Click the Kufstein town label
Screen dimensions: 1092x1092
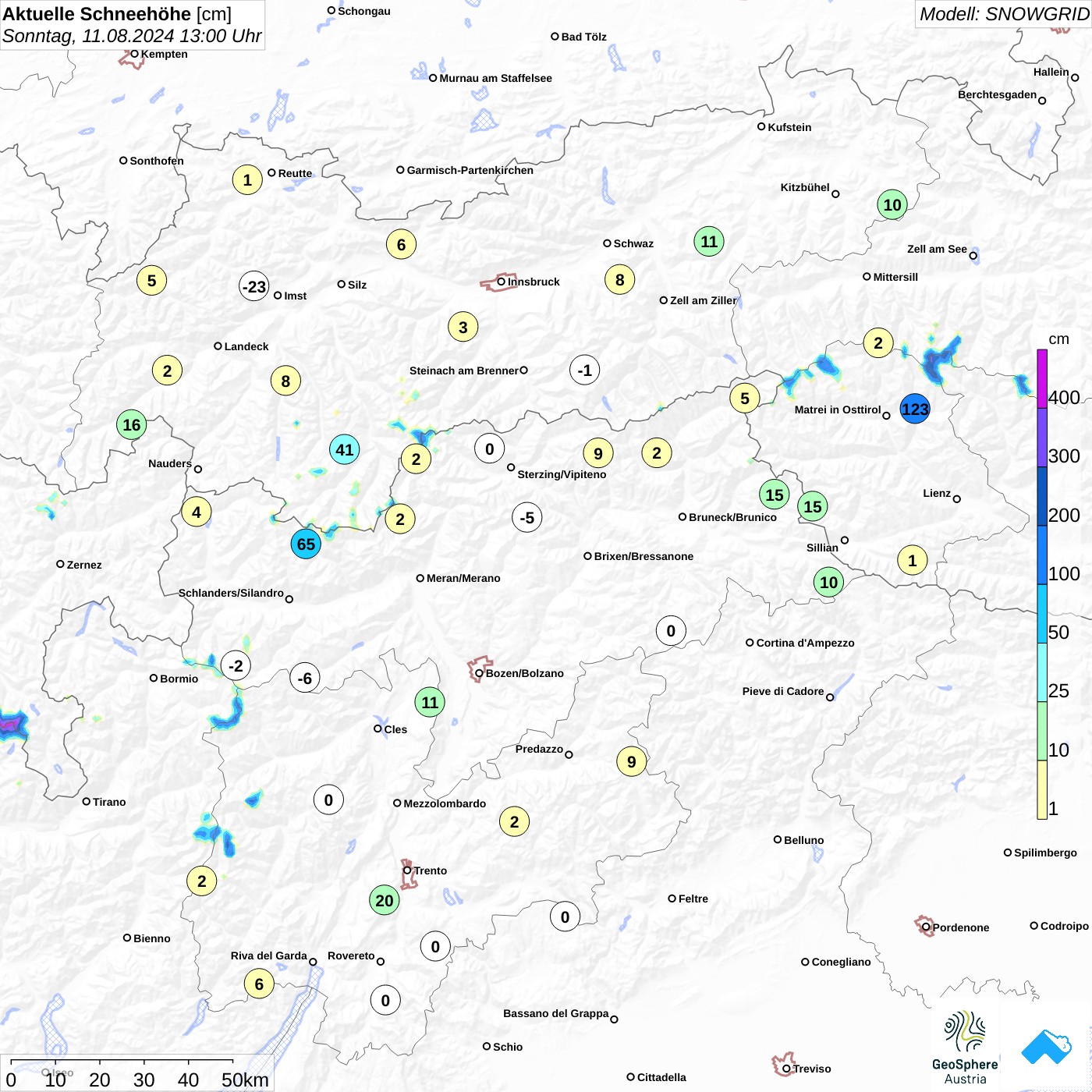click(789, 127)
